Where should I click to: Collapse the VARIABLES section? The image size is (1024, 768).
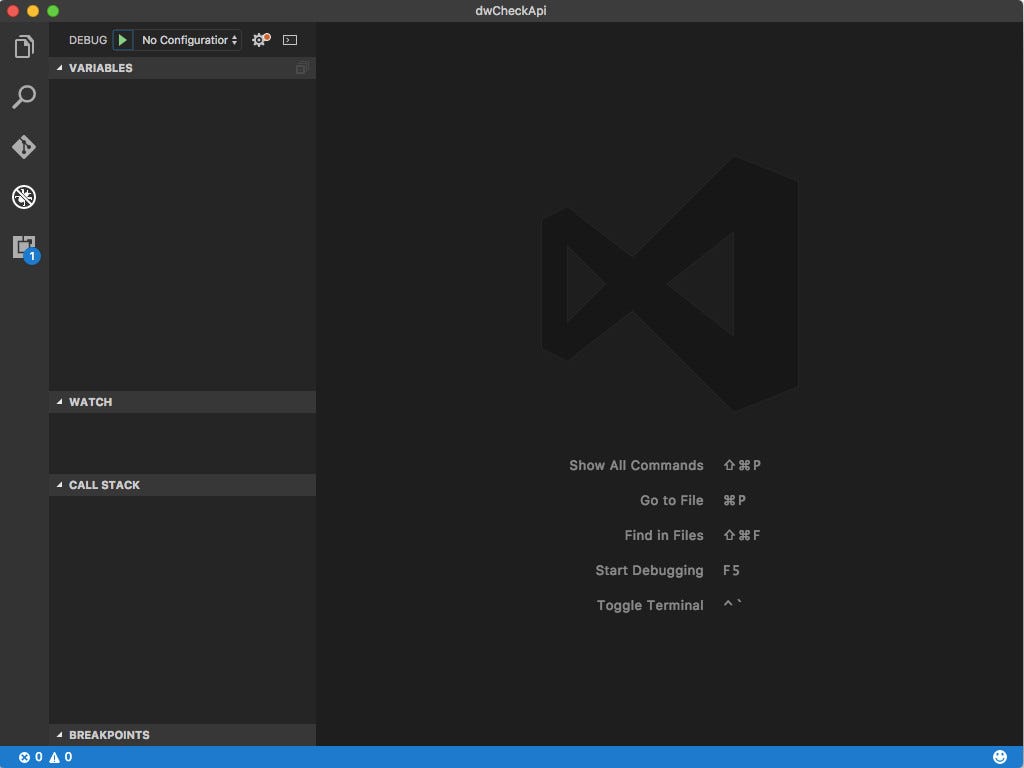coord(182,68)
